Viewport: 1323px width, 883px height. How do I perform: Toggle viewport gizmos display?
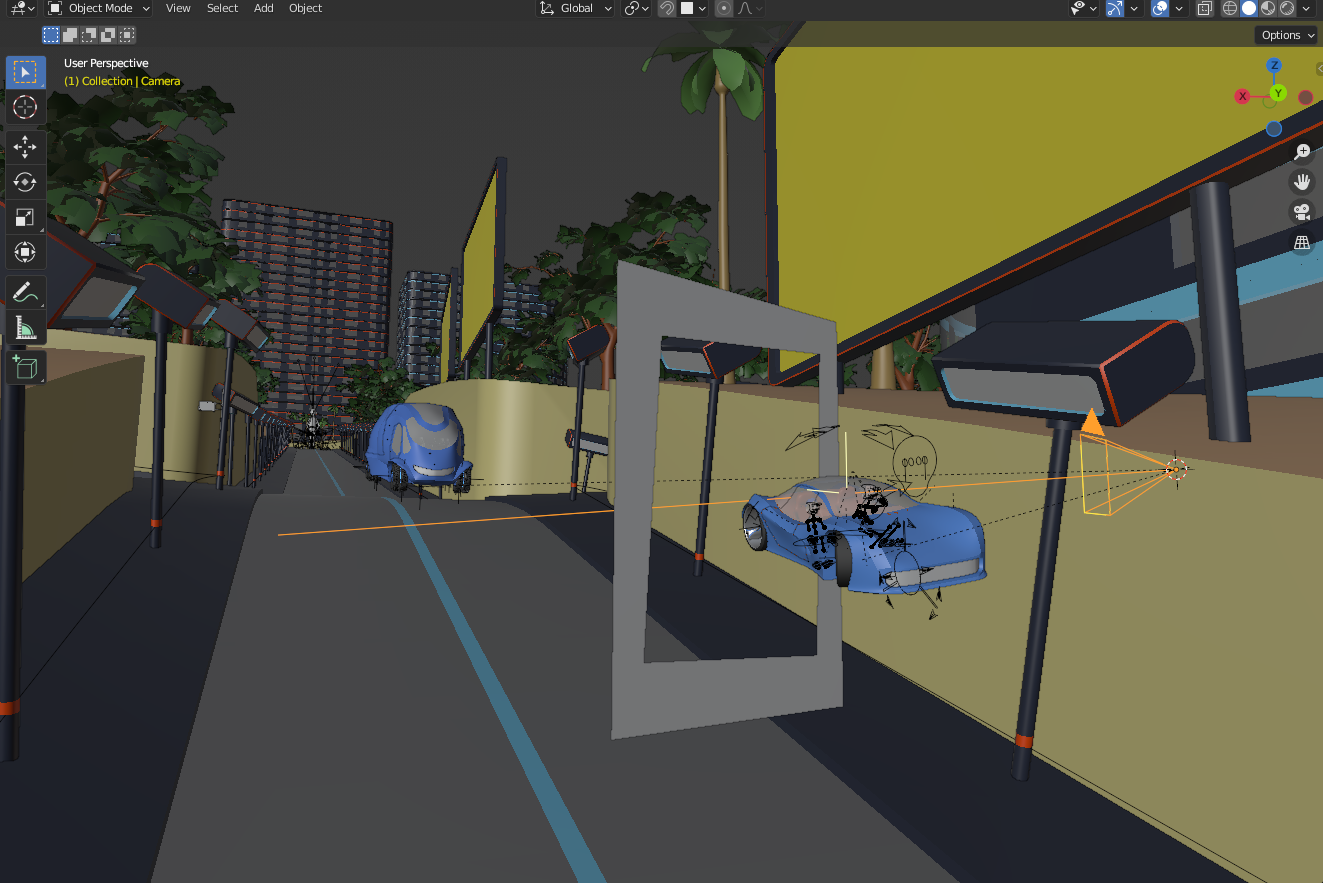tap(1114, 8)
